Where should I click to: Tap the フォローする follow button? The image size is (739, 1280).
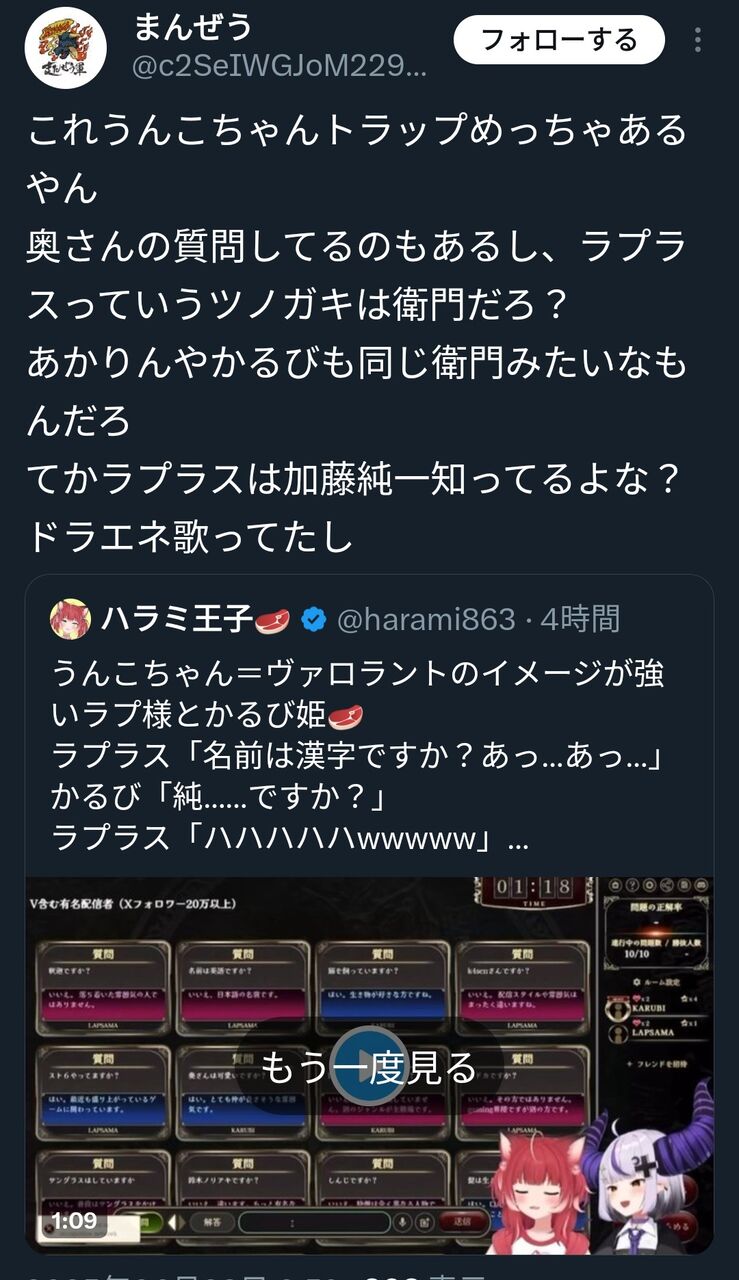coord(559,40)
